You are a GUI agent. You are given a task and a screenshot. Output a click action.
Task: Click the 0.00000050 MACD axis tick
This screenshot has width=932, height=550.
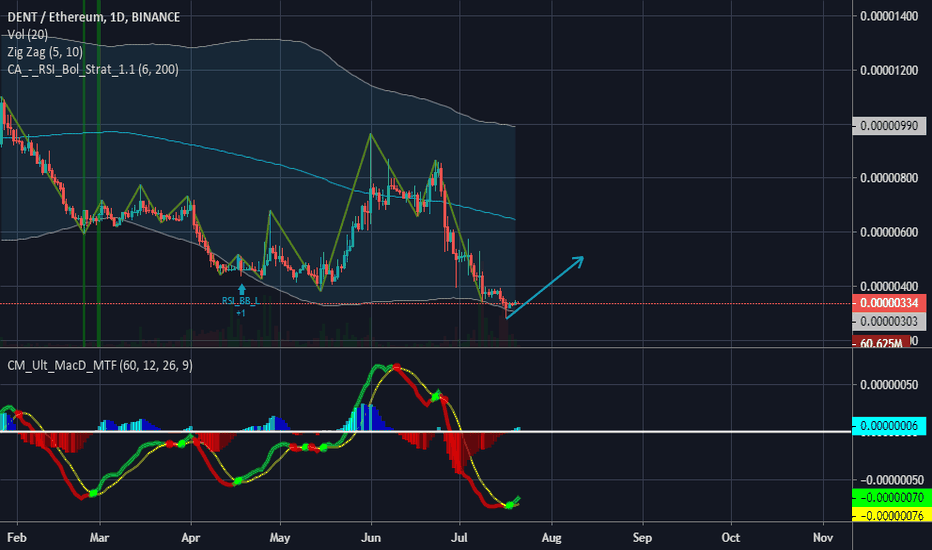(x=889, y=385)
